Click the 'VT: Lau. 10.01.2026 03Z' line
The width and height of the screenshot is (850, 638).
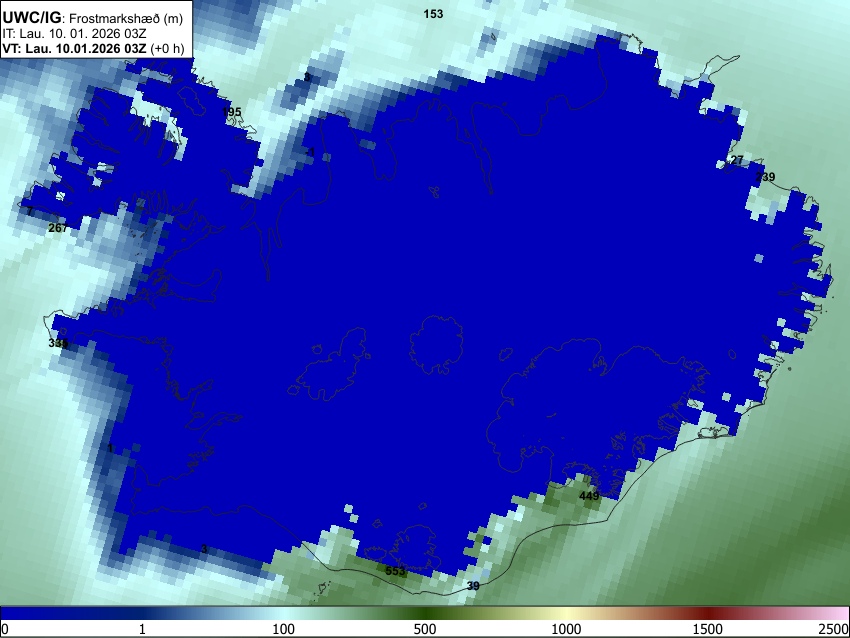pyautogui.click(x=74, y=48)
